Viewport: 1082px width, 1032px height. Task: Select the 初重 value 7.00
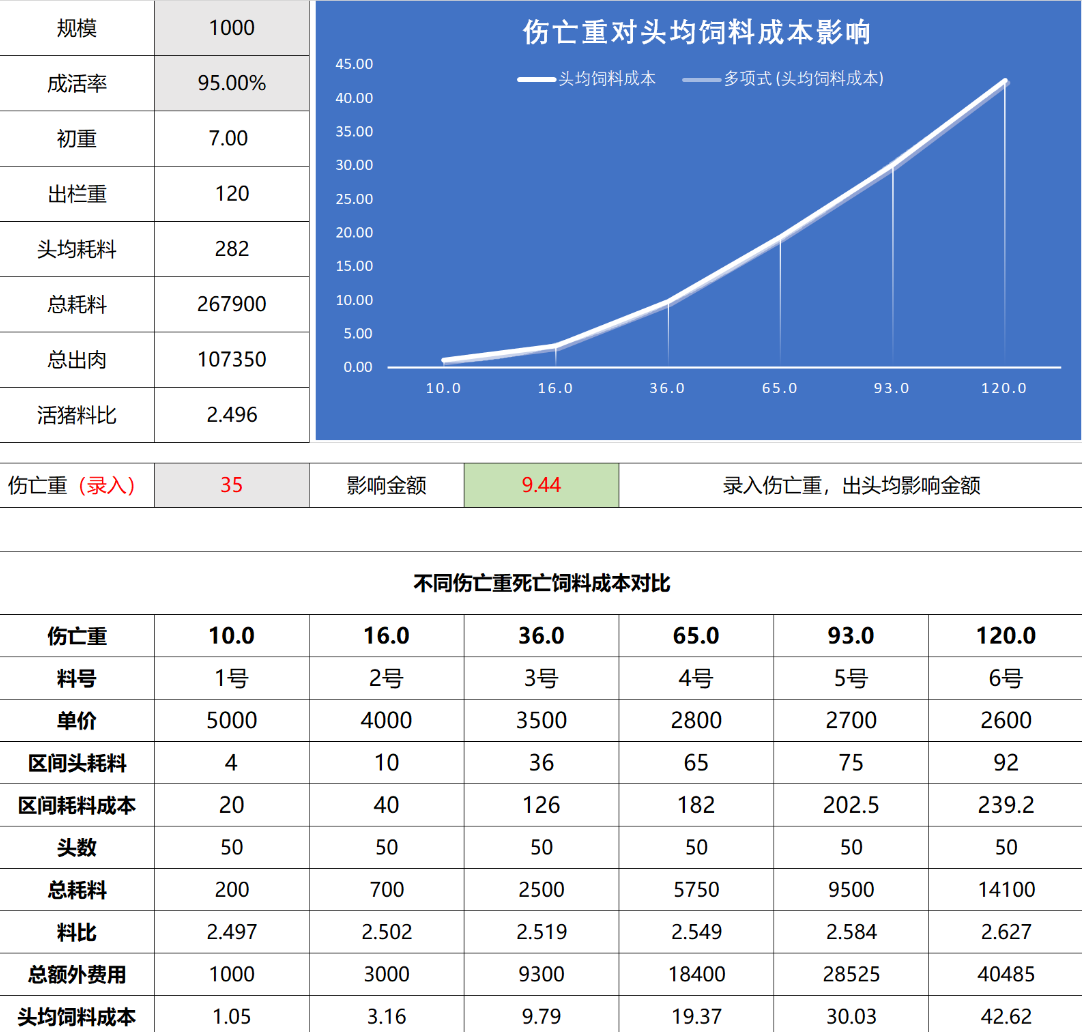[x=232, y=138]
